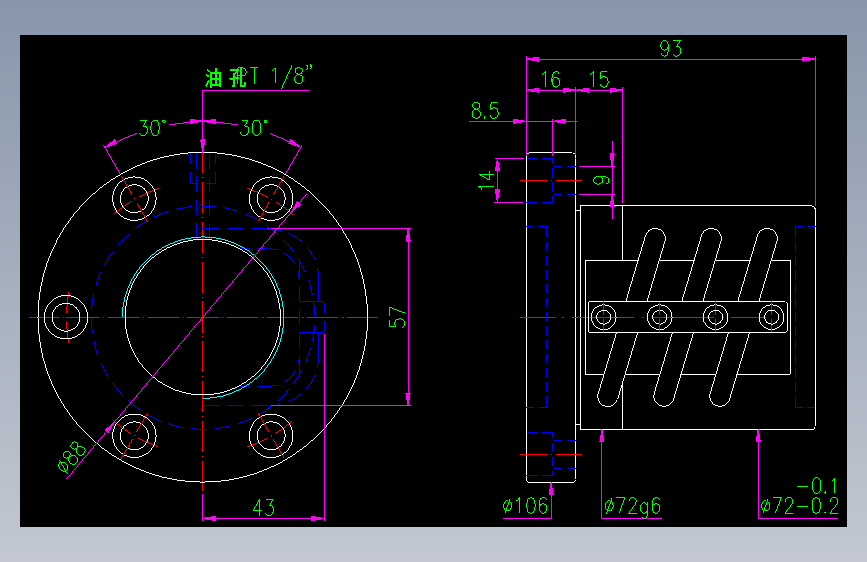Select the cyan inner bore circle
This screenshot has height=562, width=867.
(203, 317)
